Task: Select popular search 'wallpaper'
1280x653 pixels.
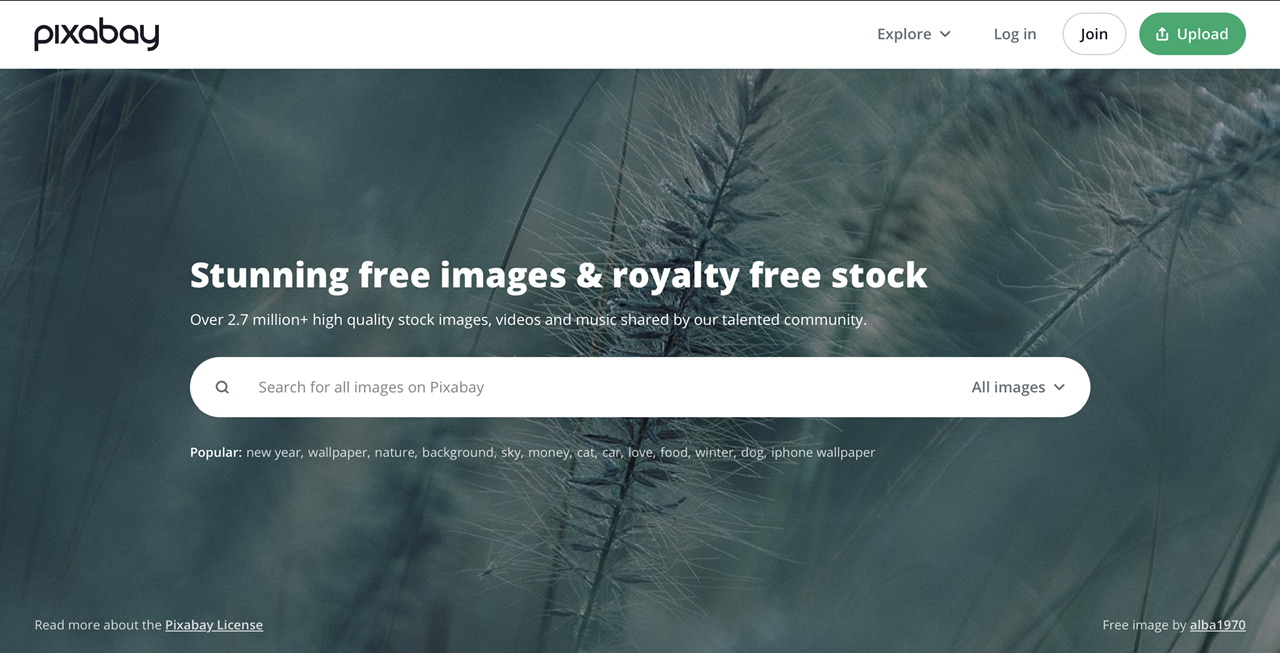Action: pyautogui.click(x=339, y=452)
